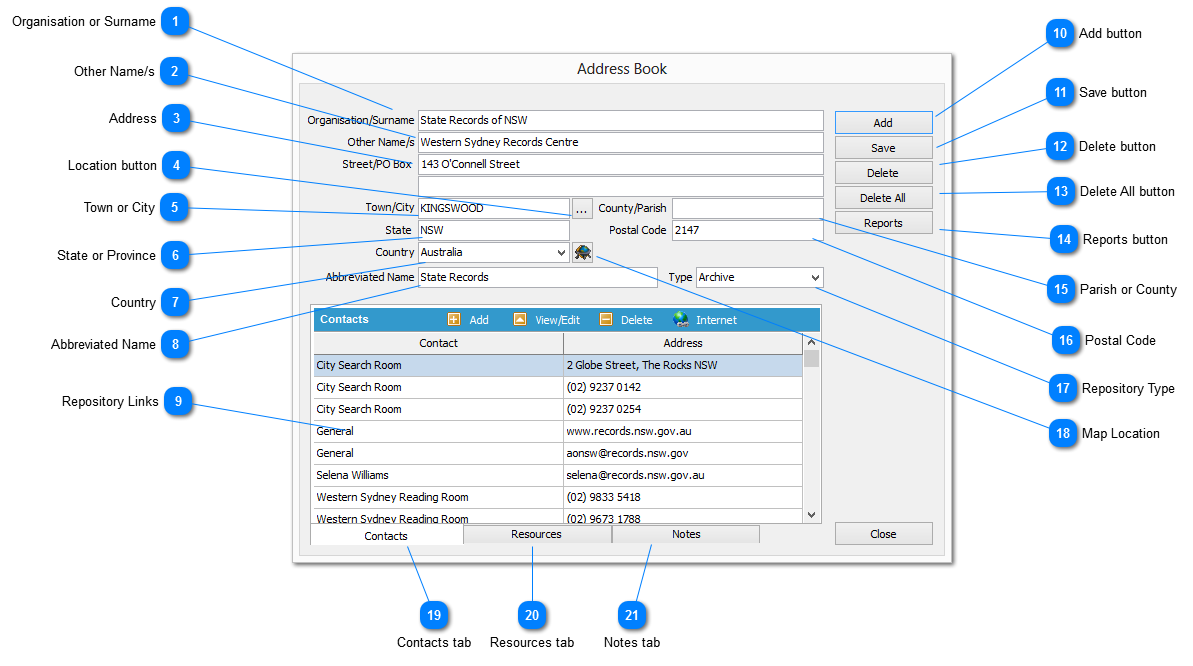Click into the Postal Code field
The height and width of the screenshot is (666, 1193).
coord(746,231)
